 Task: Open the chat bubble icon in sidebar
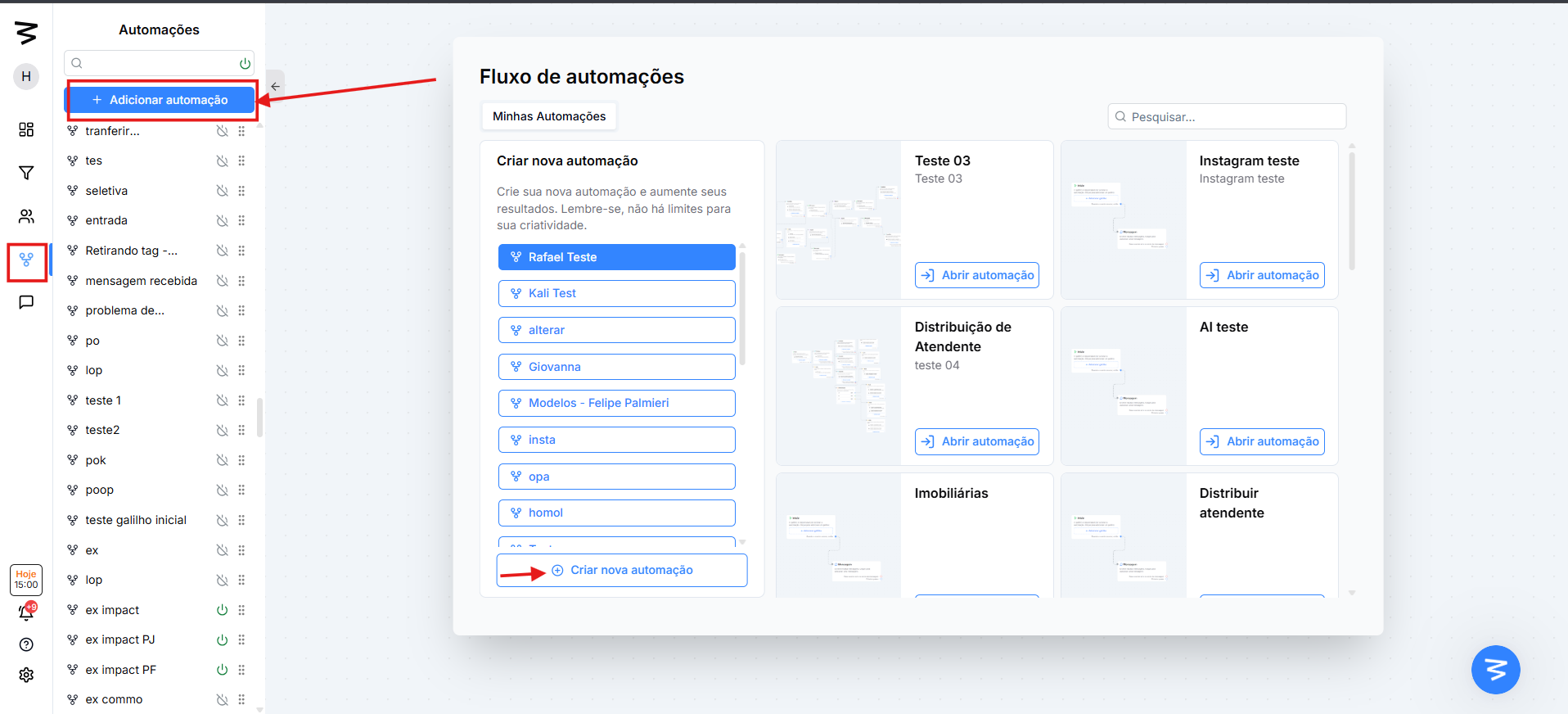pos(26,302)
